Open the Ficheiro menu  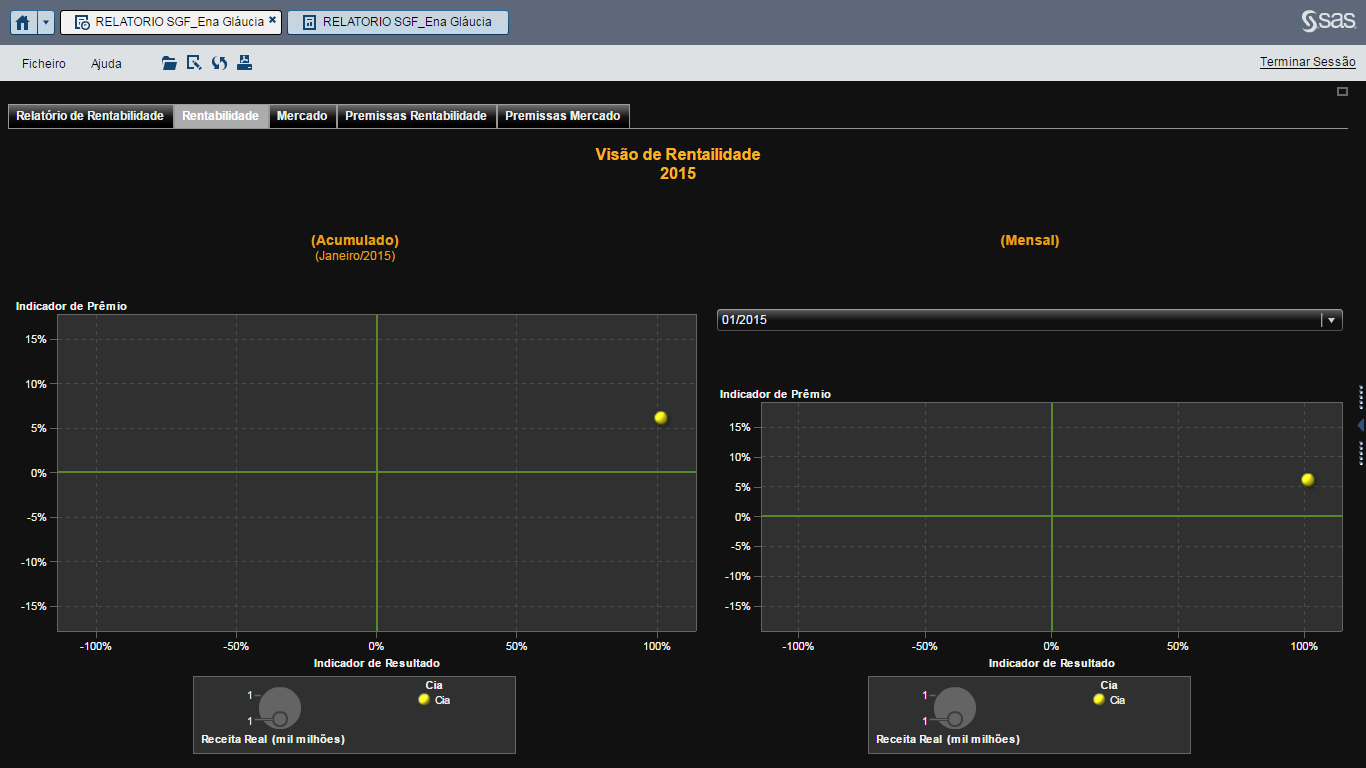44,63
